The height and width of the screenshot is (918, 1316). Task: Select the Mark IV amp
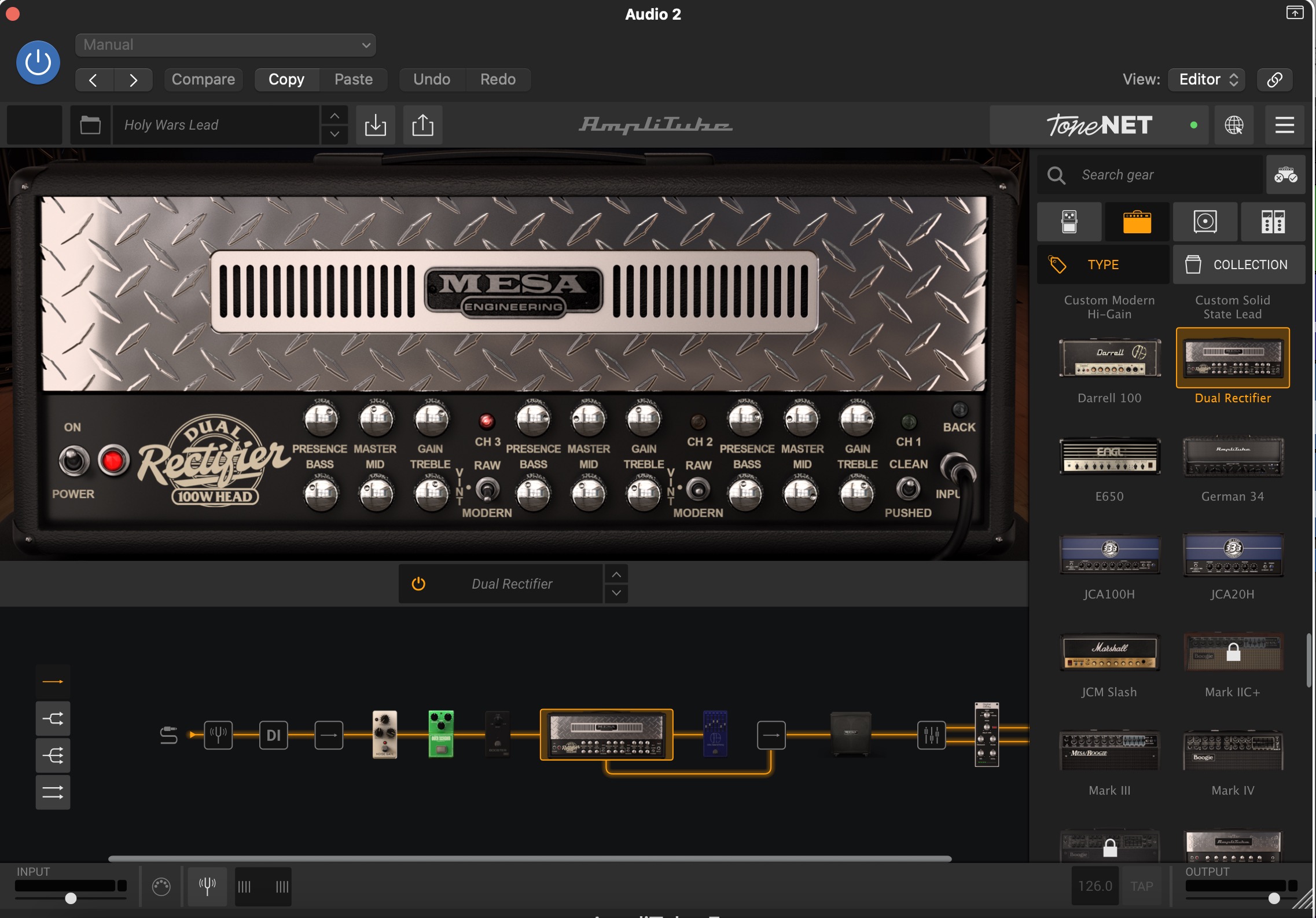click(x=1233, y=750)
